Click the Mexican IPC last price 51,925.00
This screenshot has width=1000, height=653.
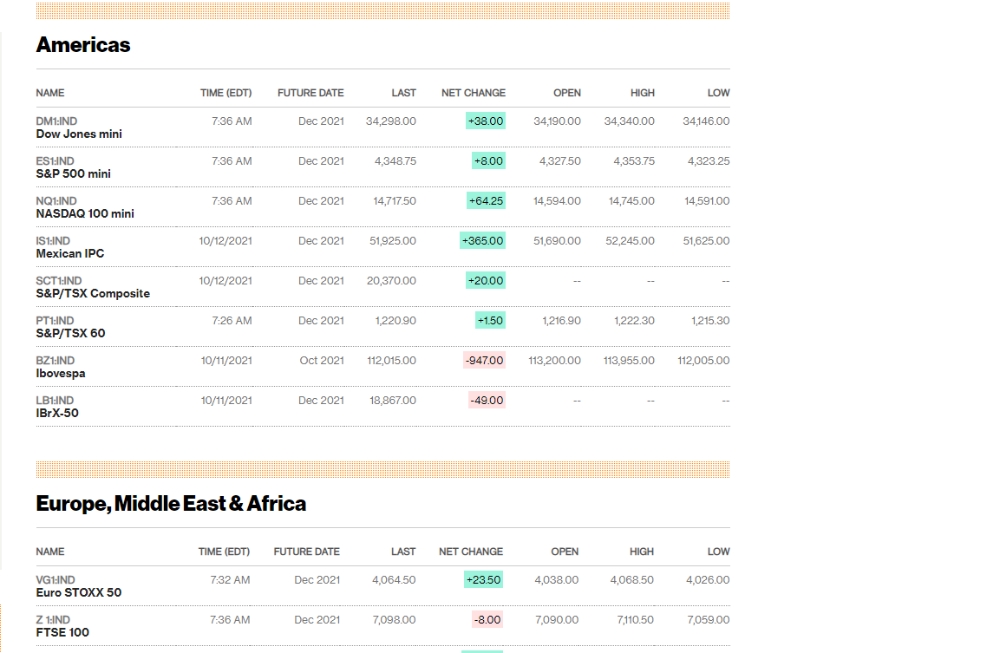tap(393, 240)
